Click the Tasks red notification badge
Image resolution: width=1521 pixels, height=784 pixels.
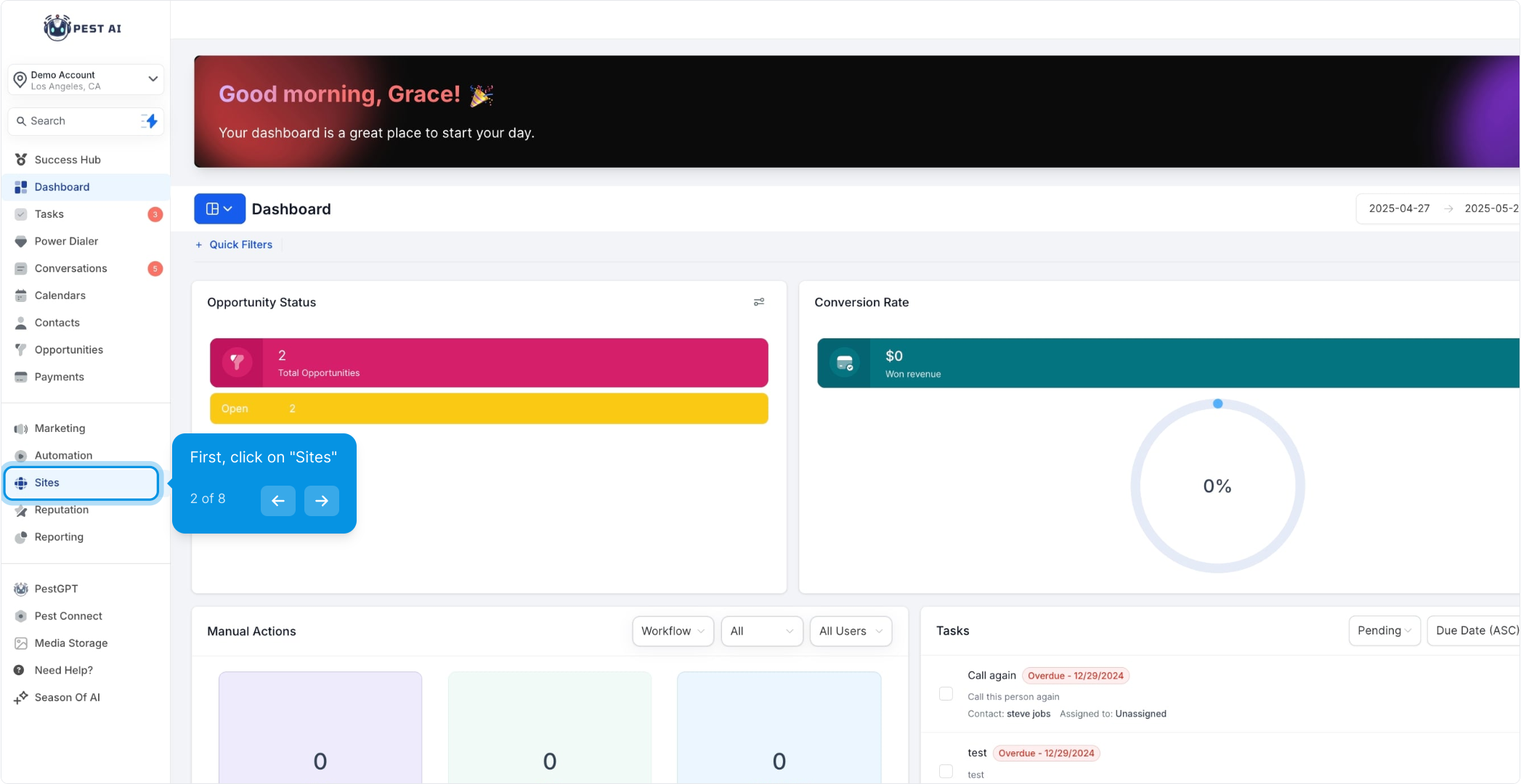[155, 214]
